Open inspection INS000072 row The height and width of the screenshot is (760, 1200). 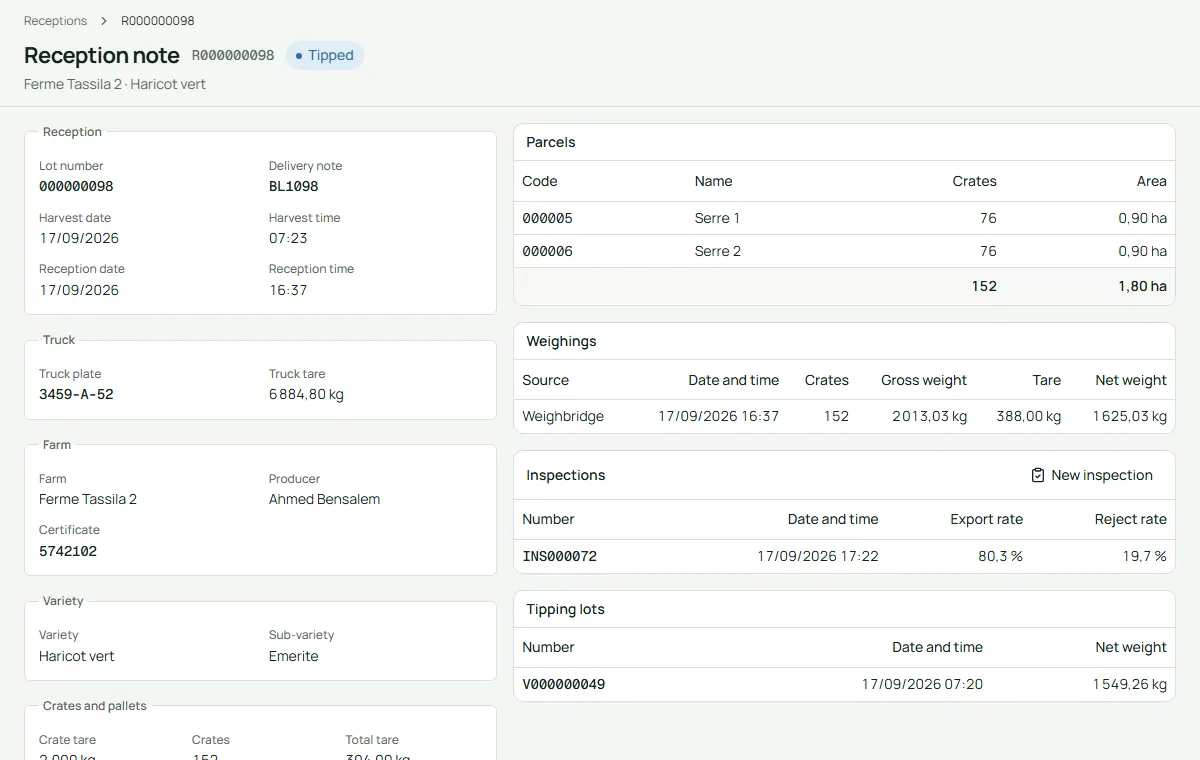844,556
